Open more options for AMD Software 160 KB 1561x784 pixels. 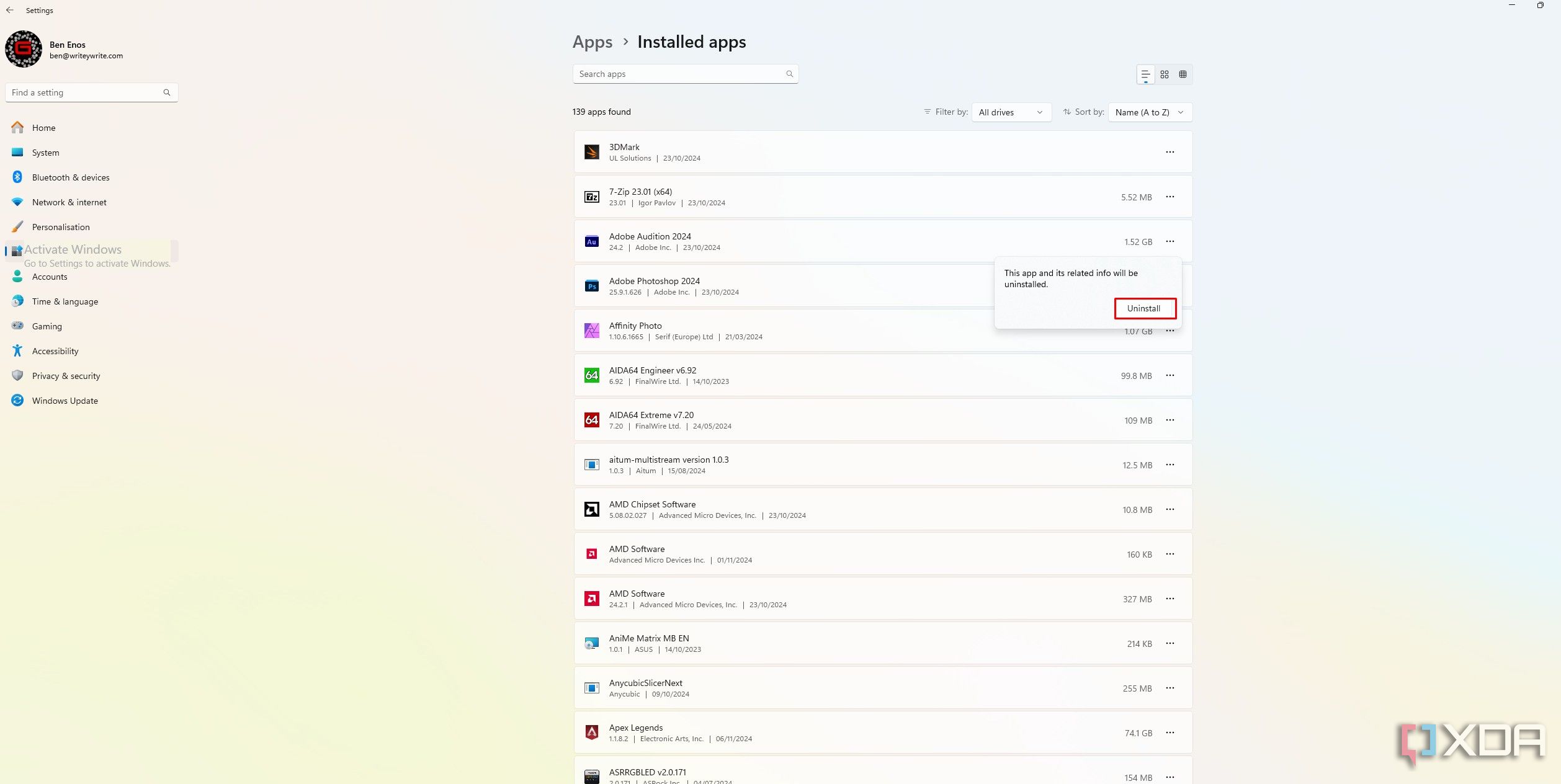pos(1170,554)
